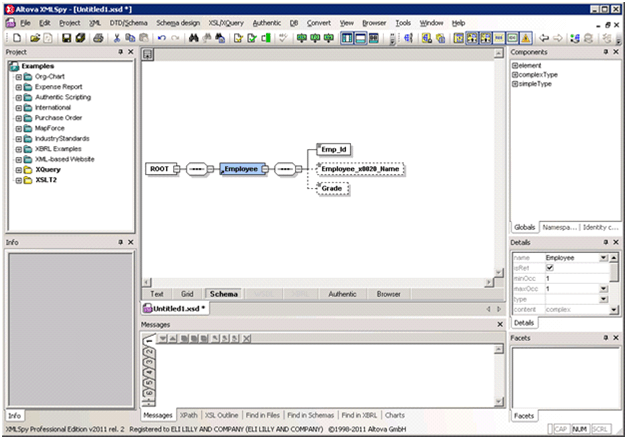627x439 pixels.
Task: Open a file using the folder icon
Action: (35, 38)
